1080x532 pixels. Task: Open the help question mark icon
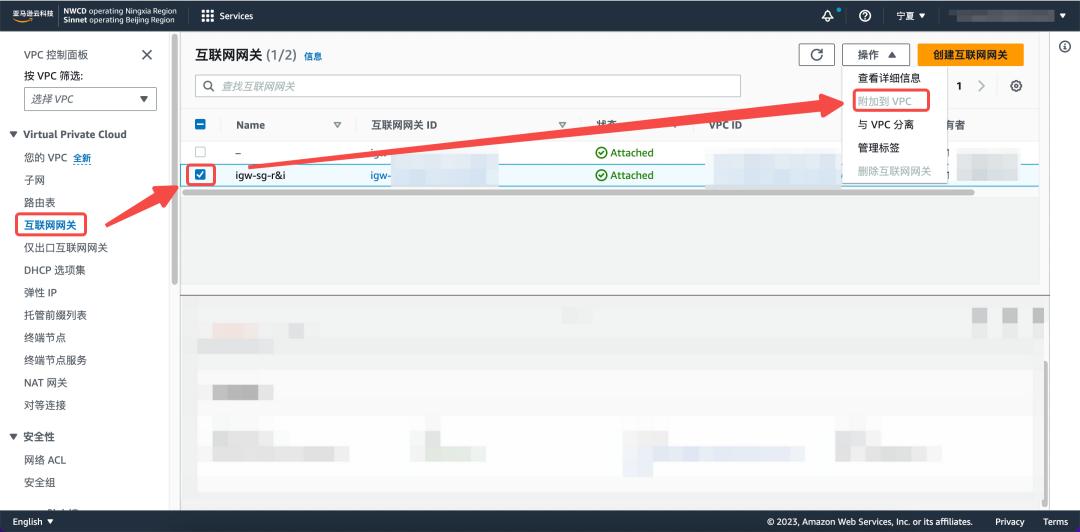866,16
